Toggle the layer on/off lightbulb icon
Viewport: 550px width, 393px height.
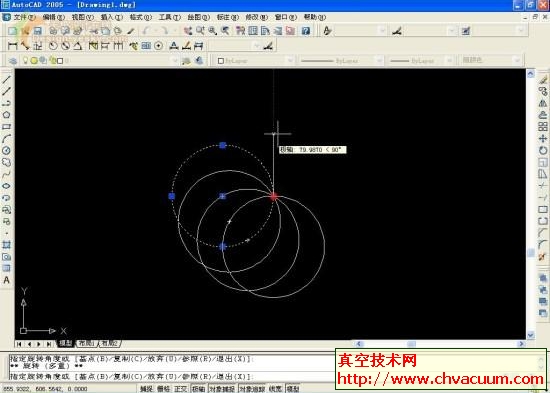tap(25, 61)
